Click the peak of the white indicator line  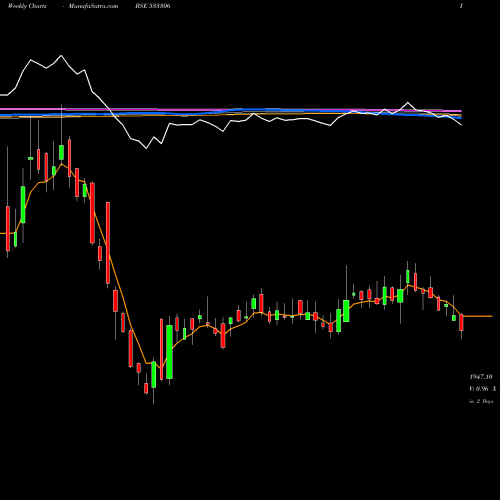pos(61,55)
